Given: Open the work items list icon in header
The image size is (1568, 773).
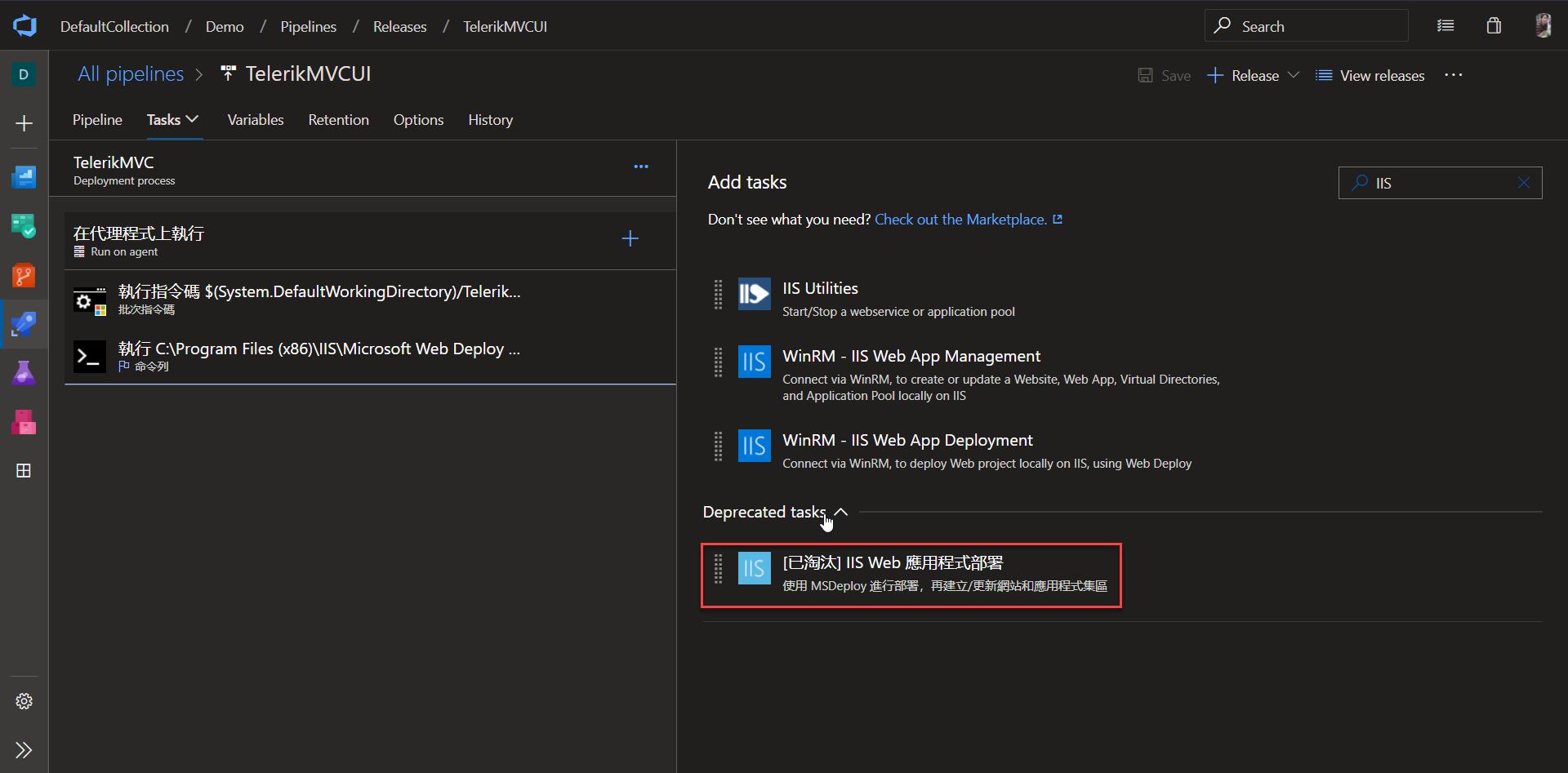Looking at the screenshot, I should [1445, 25].
